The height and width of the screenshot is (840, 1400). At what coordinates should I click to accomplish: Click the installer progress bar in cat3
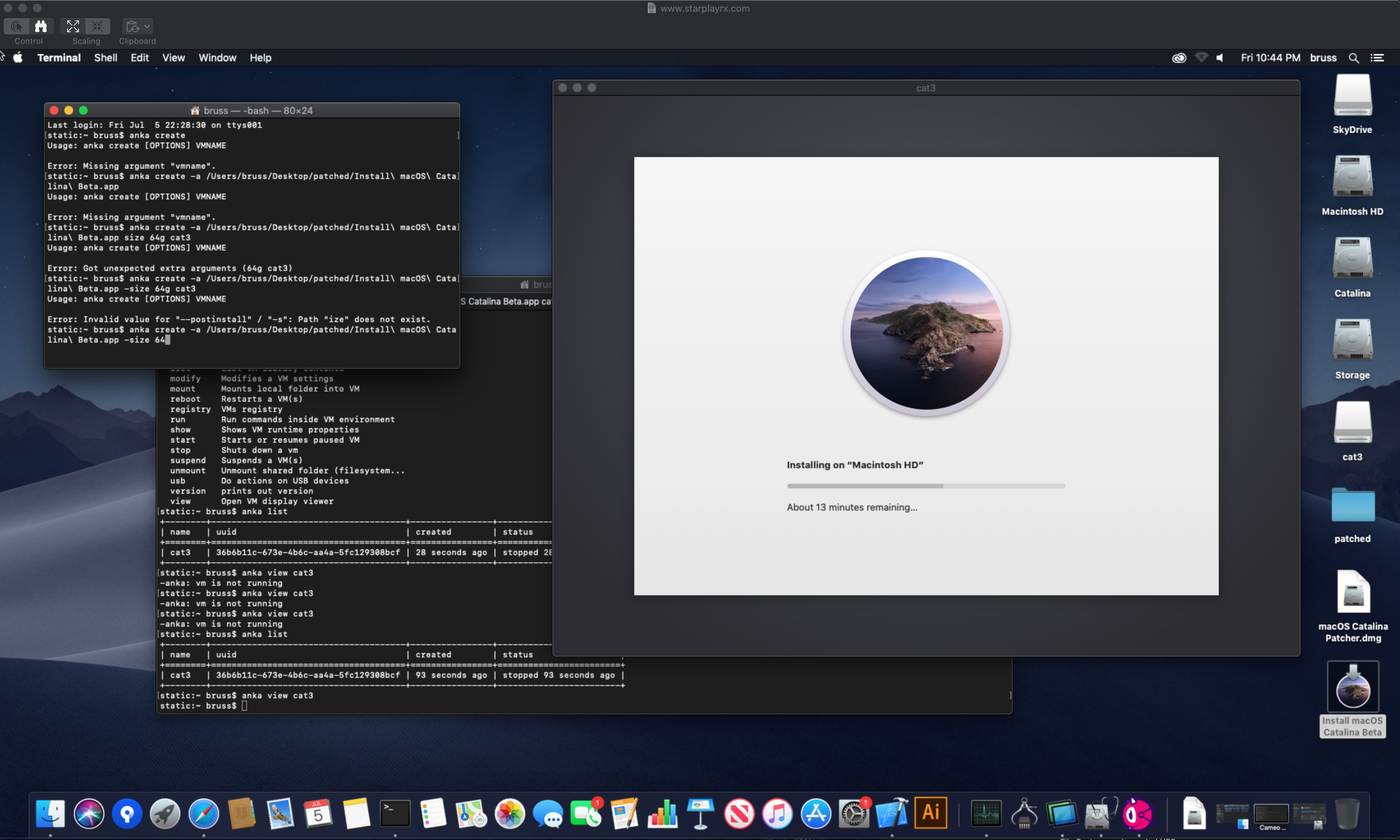tap(925, 486)
